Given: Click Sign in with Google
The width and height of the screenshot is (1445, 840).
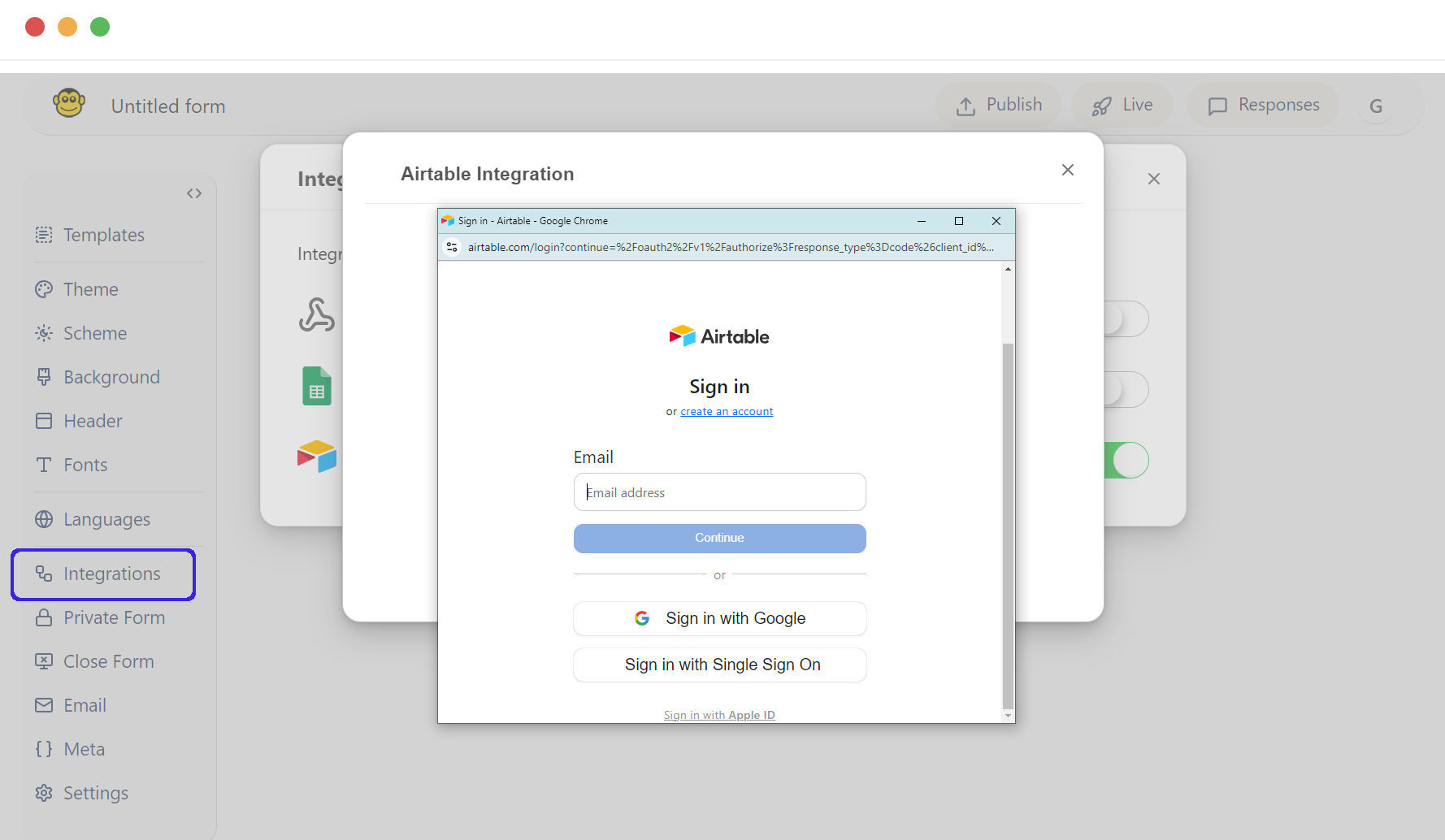Looking at the screenshot, I should pyautogui.click(x=719, y=618).
